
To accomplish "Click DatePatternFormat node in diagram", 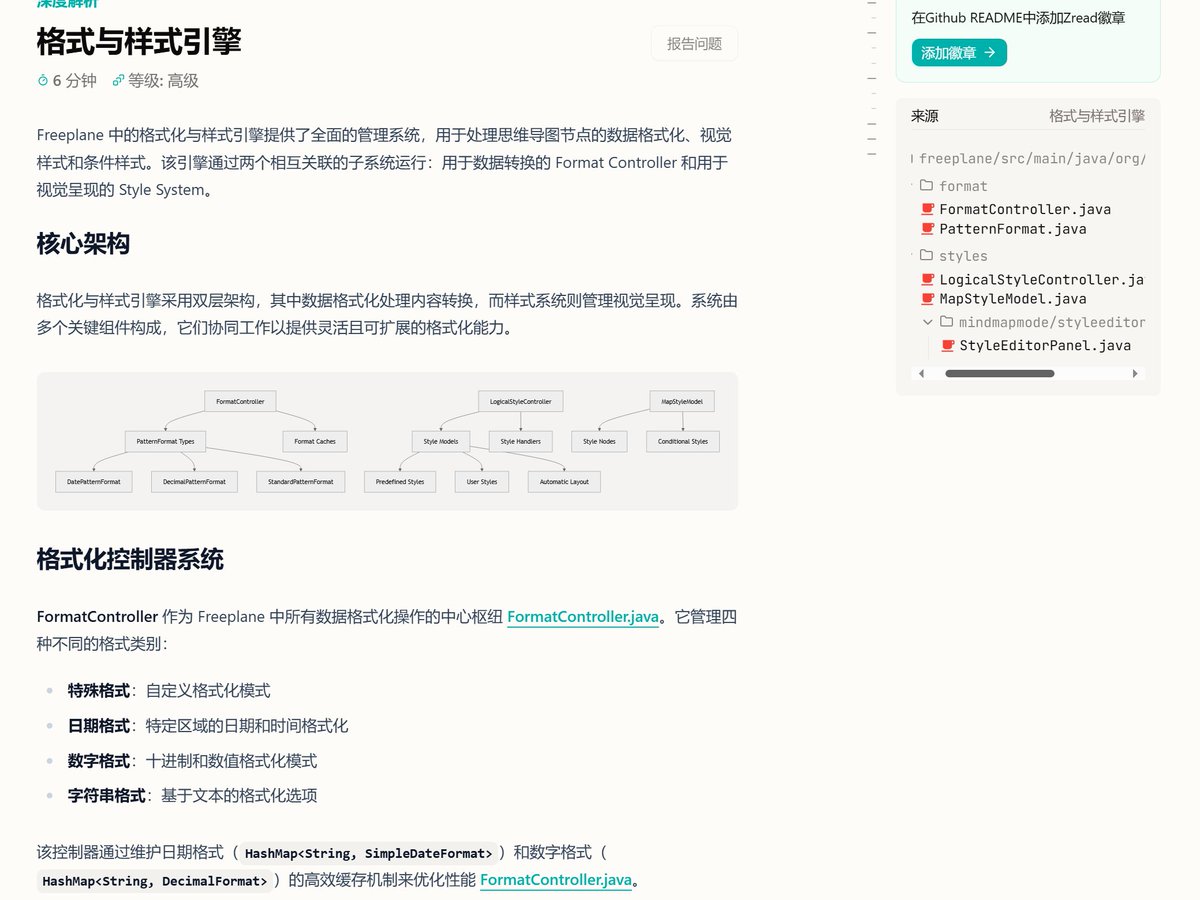I will point(94,482).
